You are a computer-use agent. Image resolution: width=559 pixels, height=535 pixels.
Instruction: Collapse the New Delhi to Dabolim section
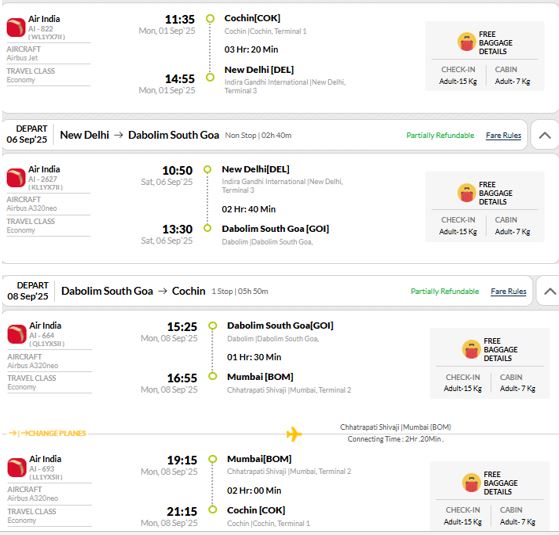coord(545,135)
